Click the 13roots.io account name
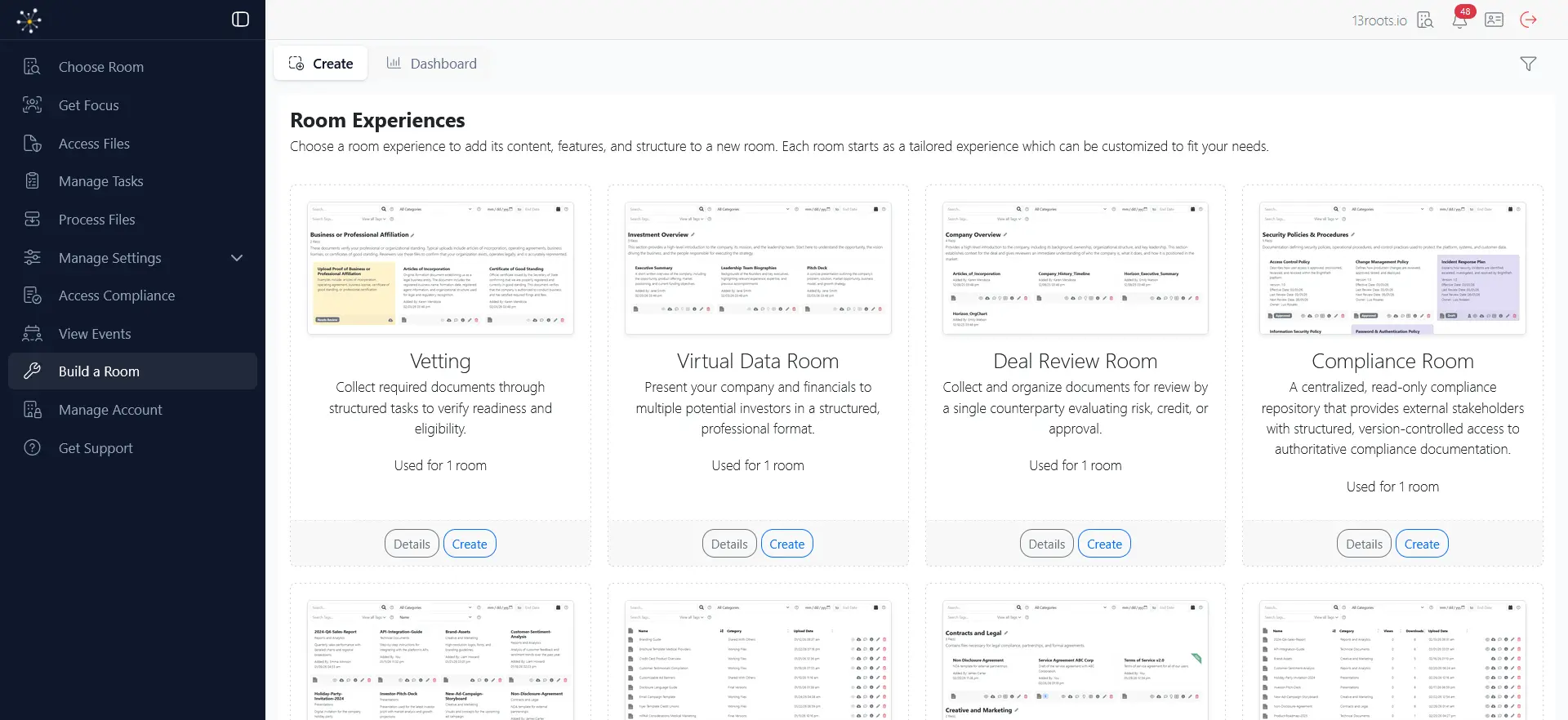Viewport: 1568px width, 720px height. tap(1379, 20)
